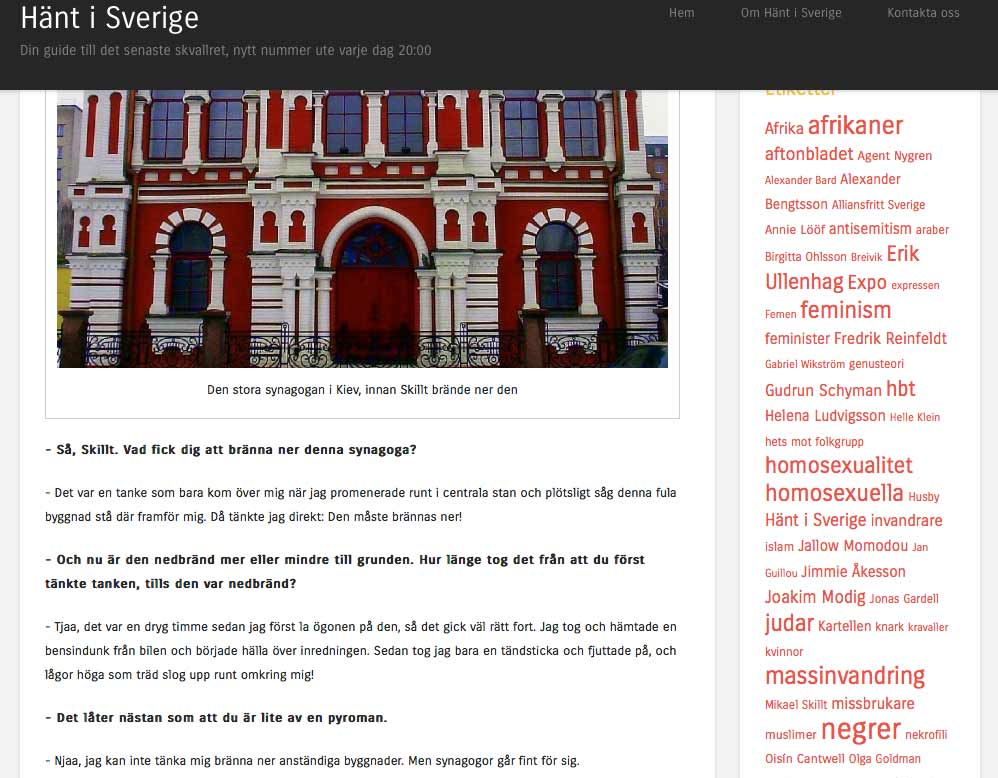Click the feminism tag link
Image resolution: width=998 pixels, height=778 pixels.
(845, 310)
